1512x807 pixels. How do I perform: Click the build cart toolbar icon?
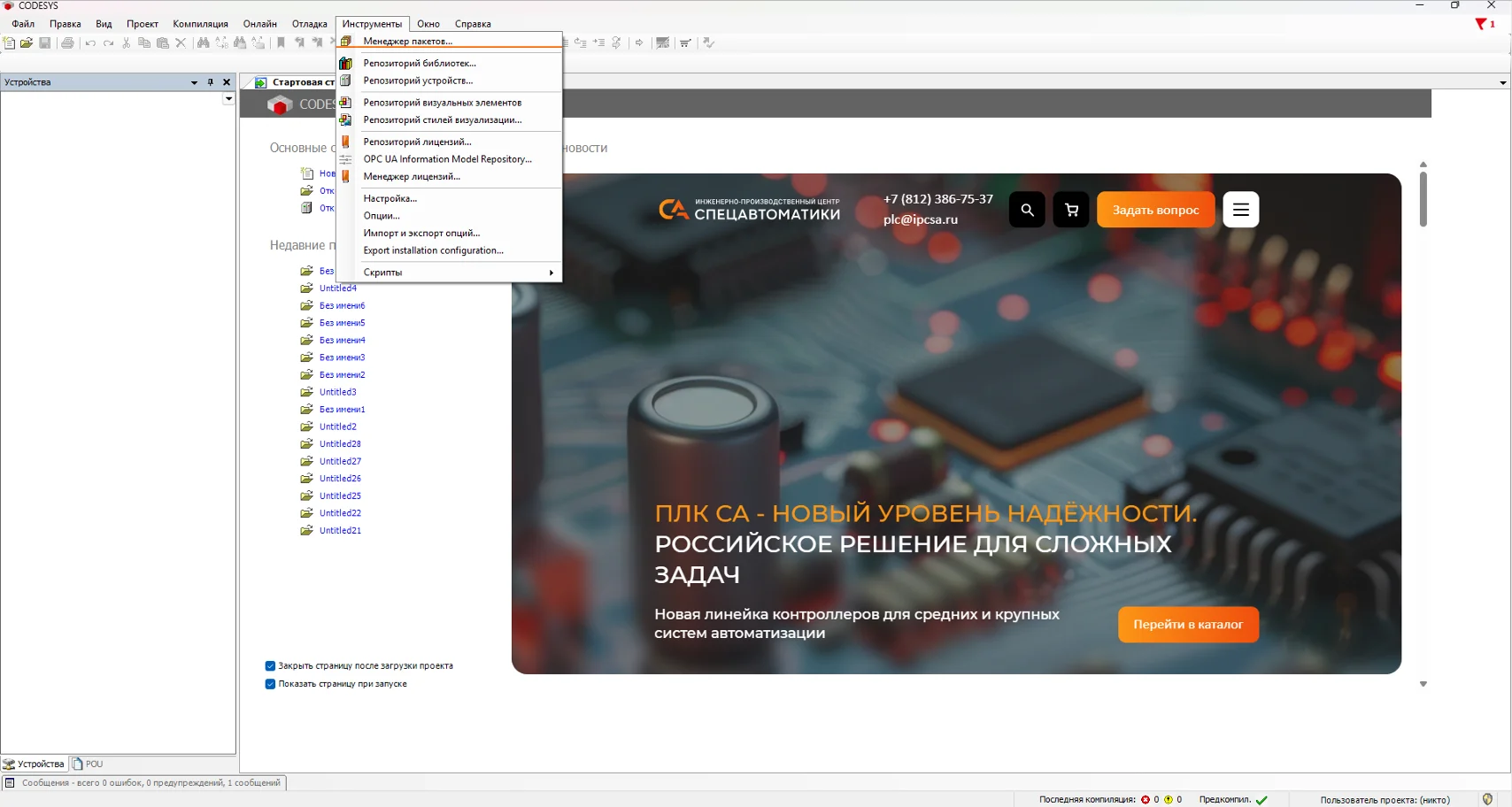pos(685,42)
